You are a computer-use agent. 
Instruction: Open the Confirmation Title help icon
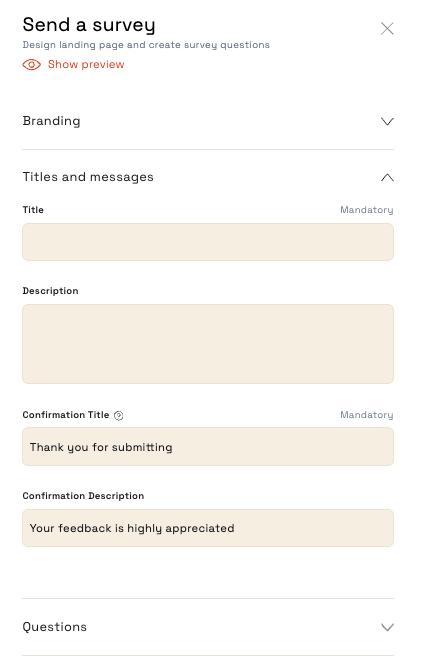point(119,416)
